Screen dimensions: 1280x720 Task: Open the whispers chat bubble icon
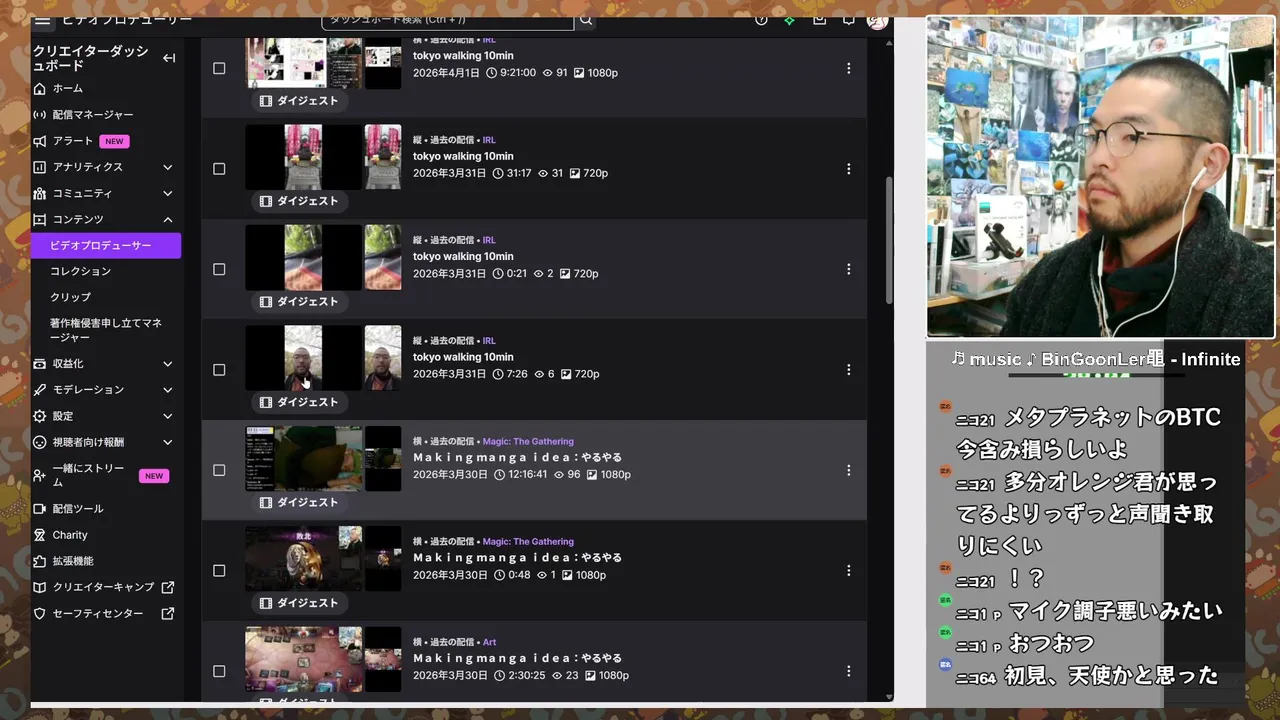tap(848, 20)
